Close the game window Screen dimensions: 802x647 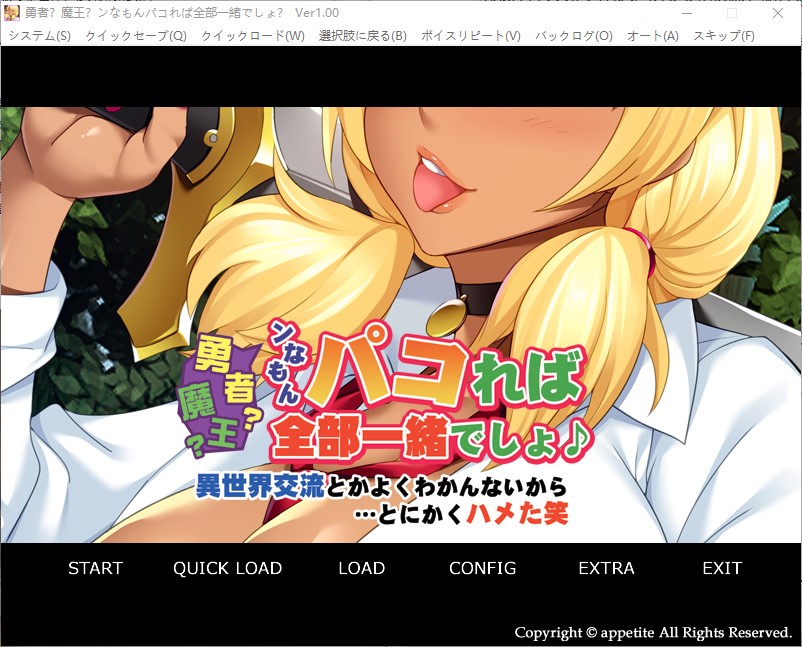click(x=778, y=13)
